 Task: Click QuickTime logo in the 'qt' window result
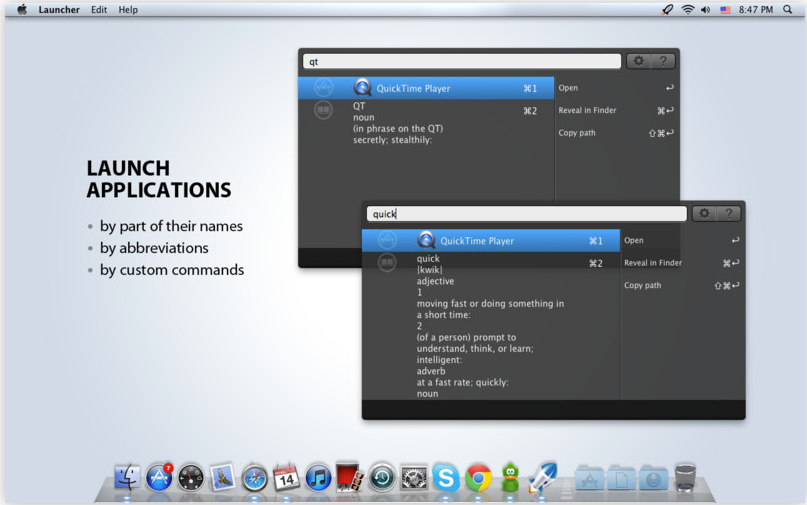coord(362,88)
